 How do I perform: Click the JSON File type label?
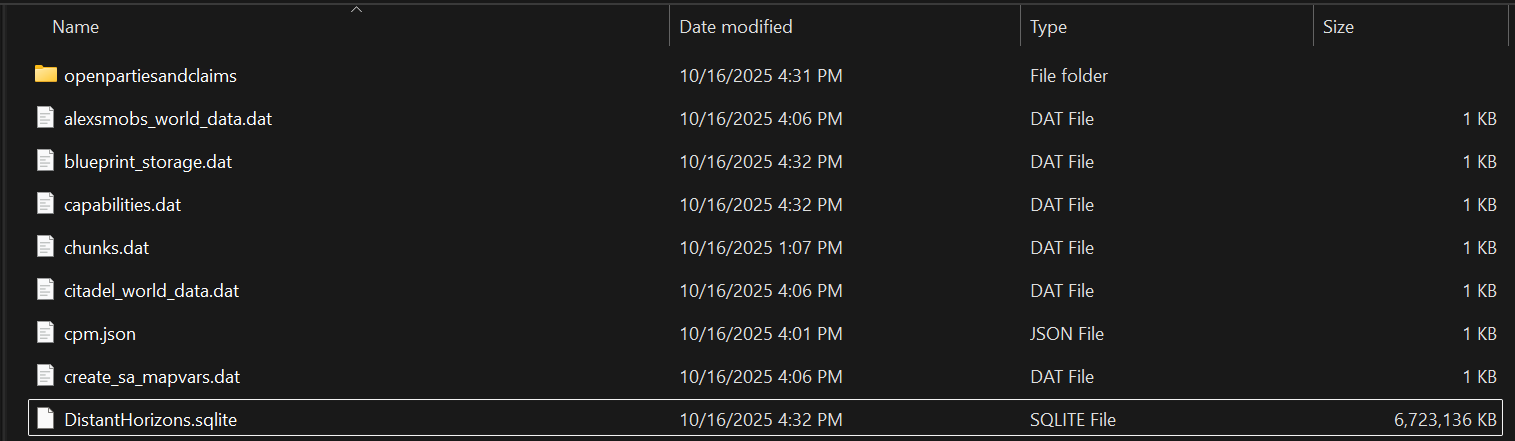(x=1067, y=333)
